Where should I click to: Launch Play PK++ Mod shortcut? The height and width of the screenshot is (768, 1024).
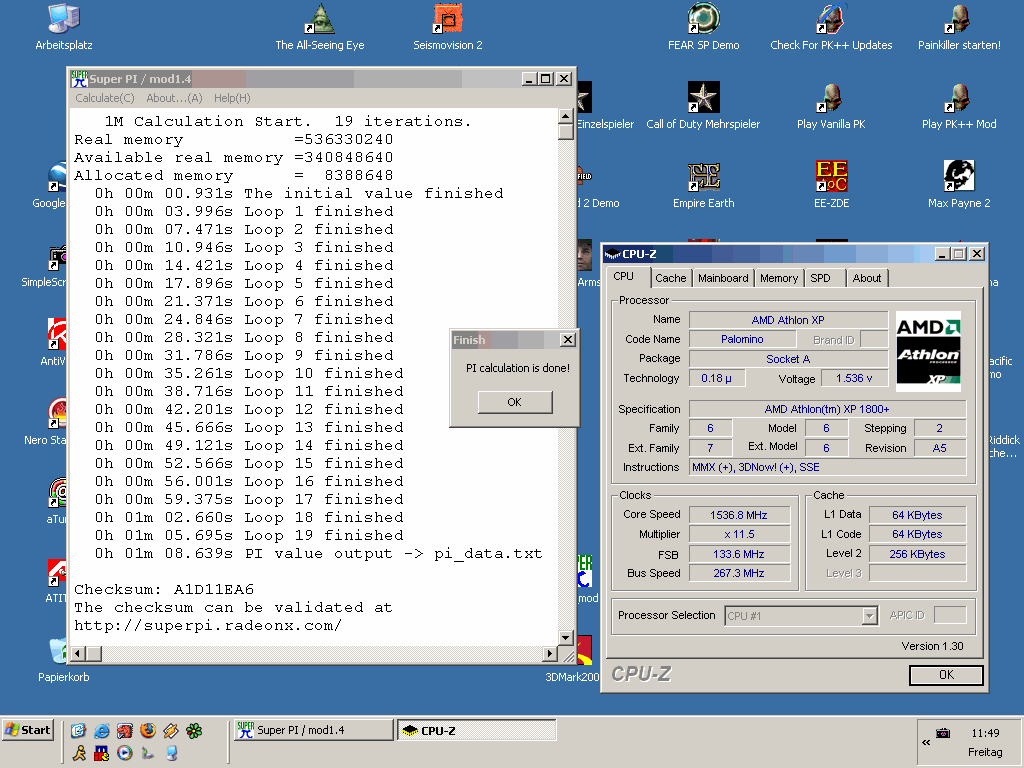click(959, 106)
